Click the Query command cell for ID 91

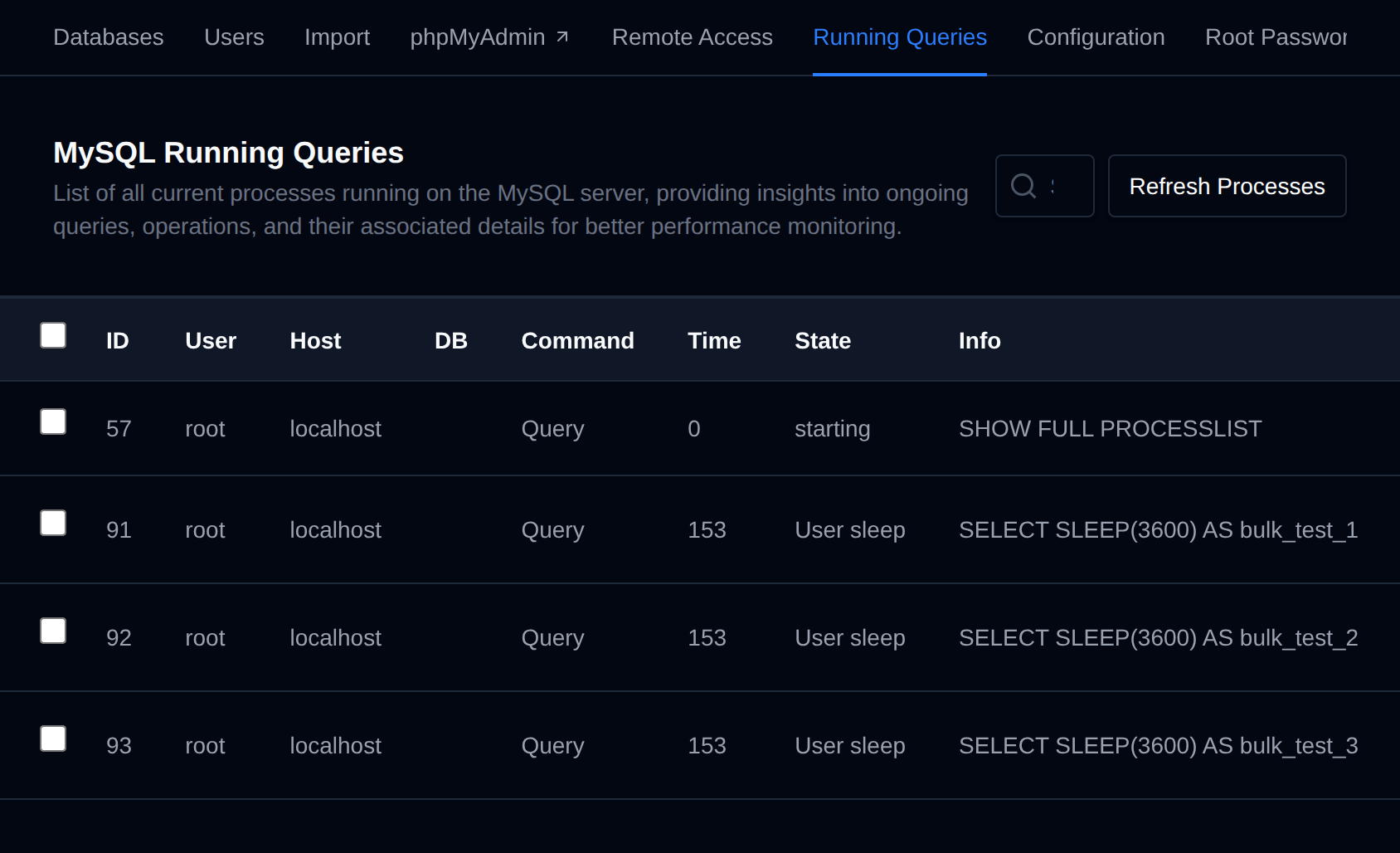click(552, 530)
